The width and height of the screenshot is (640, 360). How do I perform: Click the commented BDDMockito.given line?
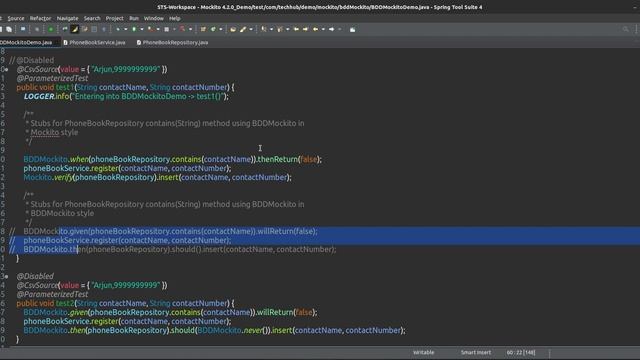coord(170,231)
